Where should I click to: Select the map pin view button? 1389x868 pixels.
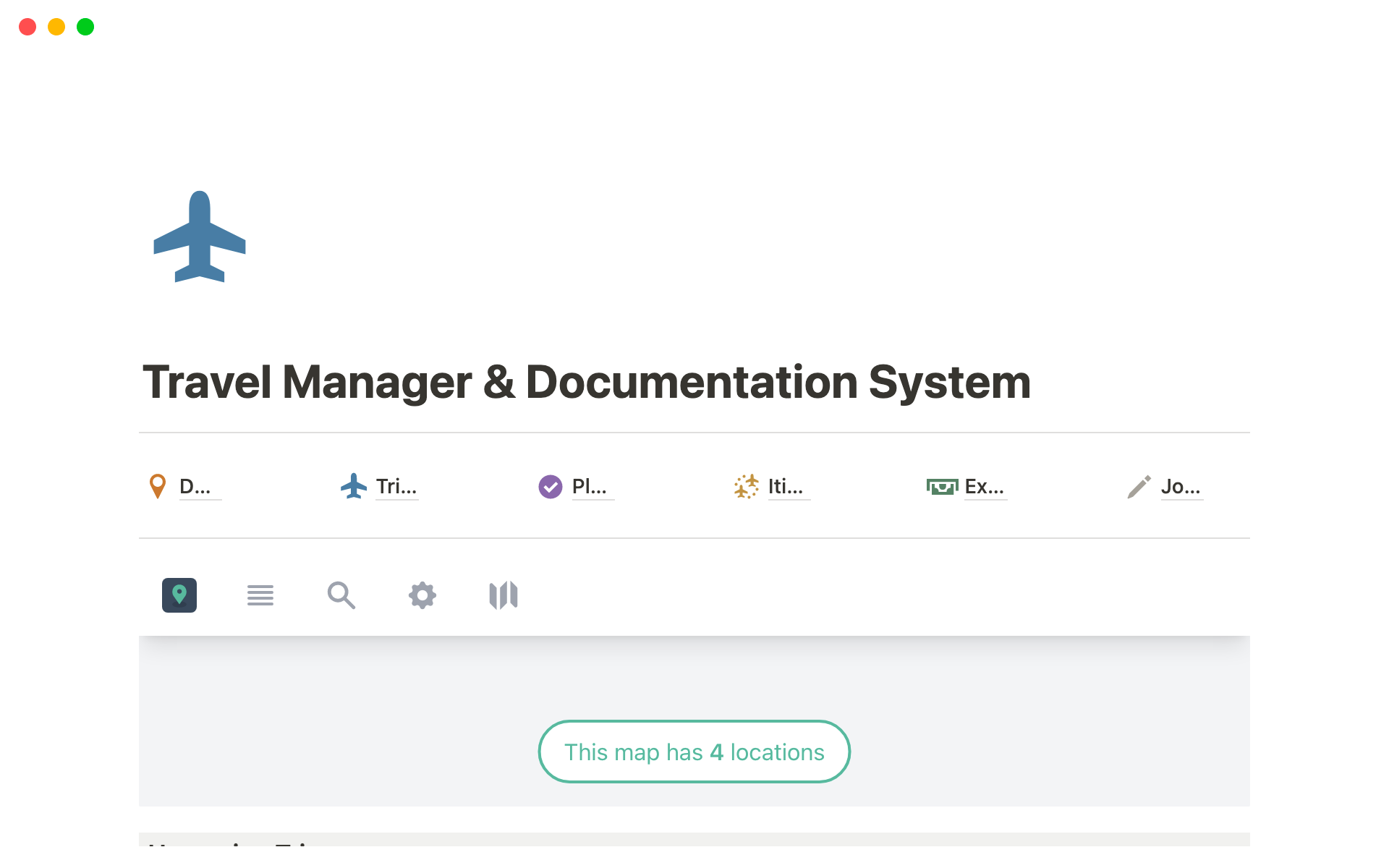[x=179, y=595]
